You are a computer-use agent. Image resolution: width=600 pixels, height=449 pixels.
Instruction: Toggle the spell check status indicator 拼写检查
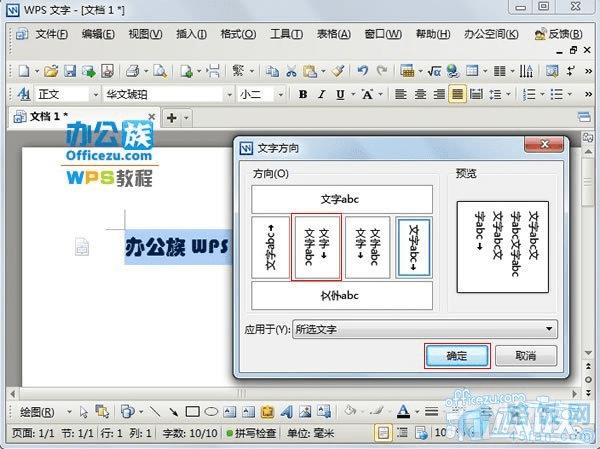click(x=251, y=433)
